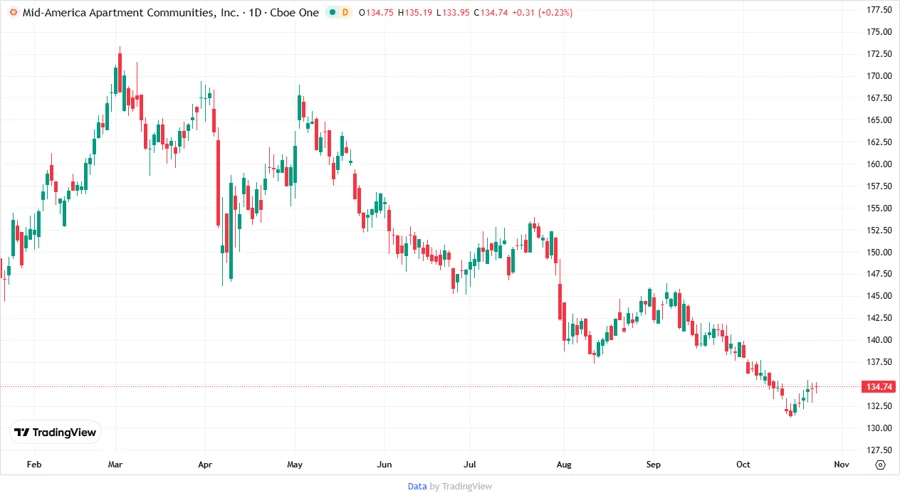900x498 pixels.
Task: Click the TradingView logo badge
Action: 55,433
